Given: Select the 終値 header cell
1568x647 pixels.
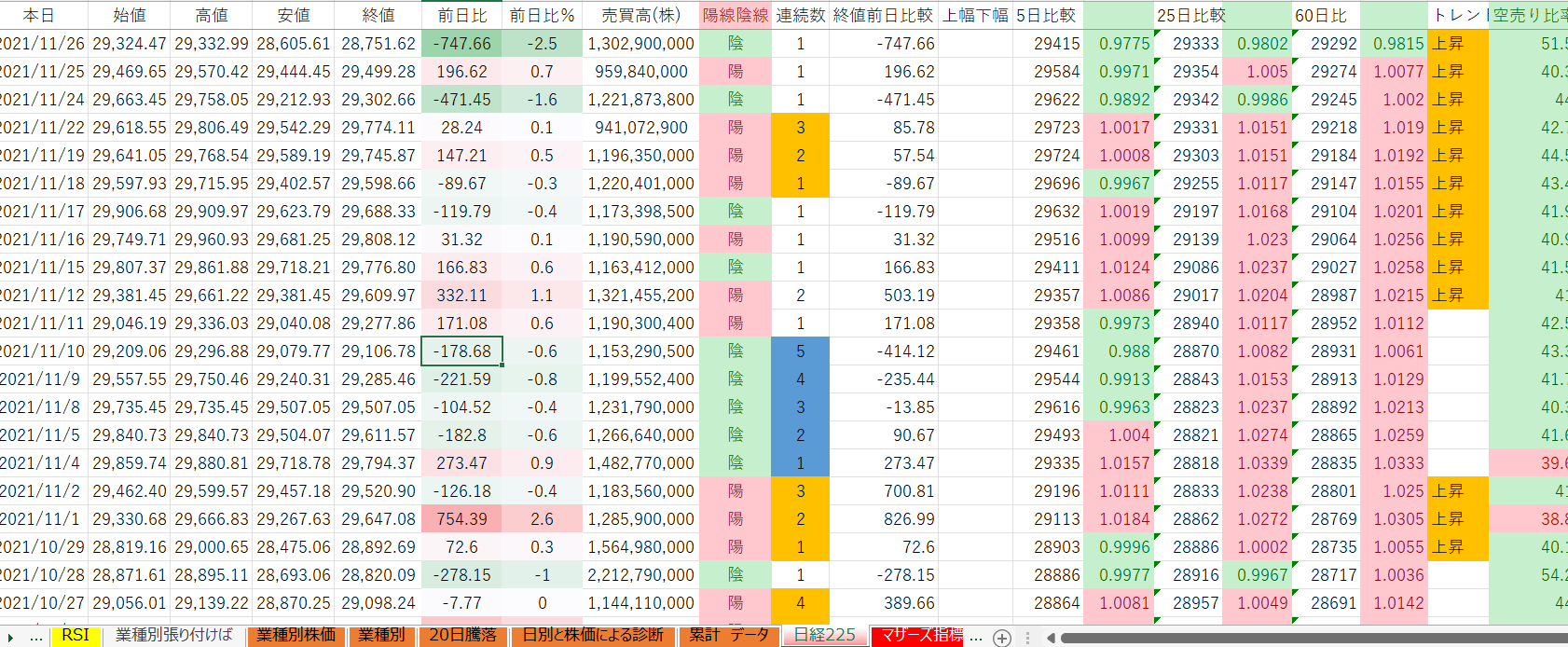Looking at the screenshot, I should [x=378, y=15].
